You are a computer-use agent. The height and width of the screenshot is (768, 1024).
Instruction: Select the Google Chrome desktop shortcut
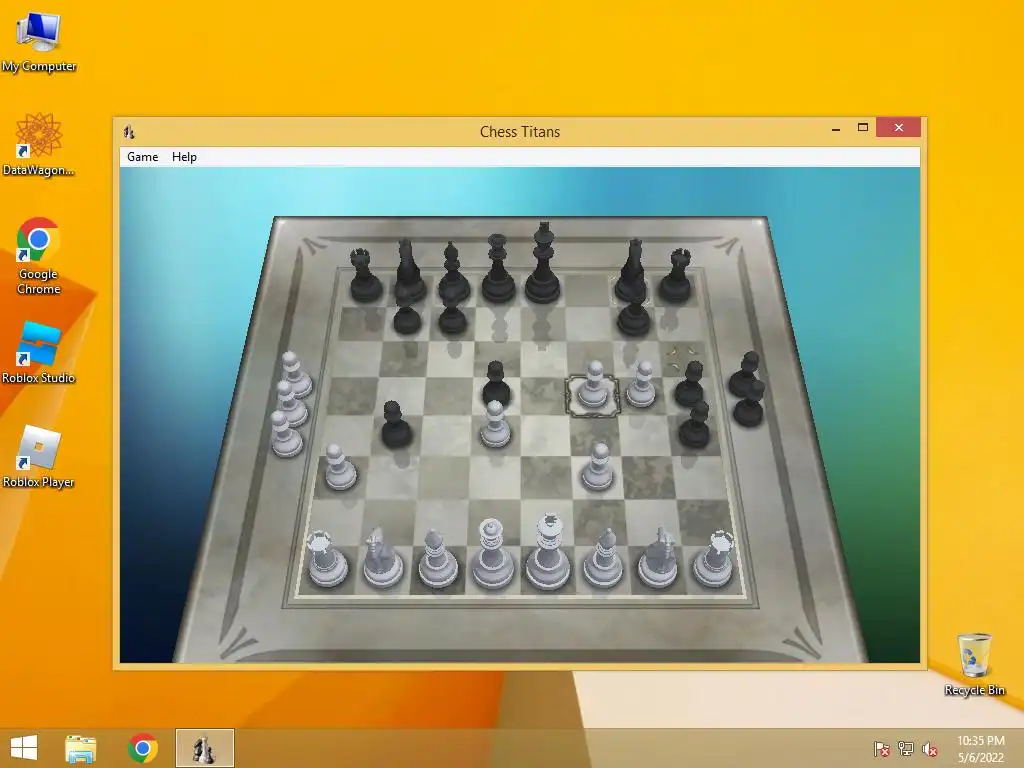[x=39, y=256]
